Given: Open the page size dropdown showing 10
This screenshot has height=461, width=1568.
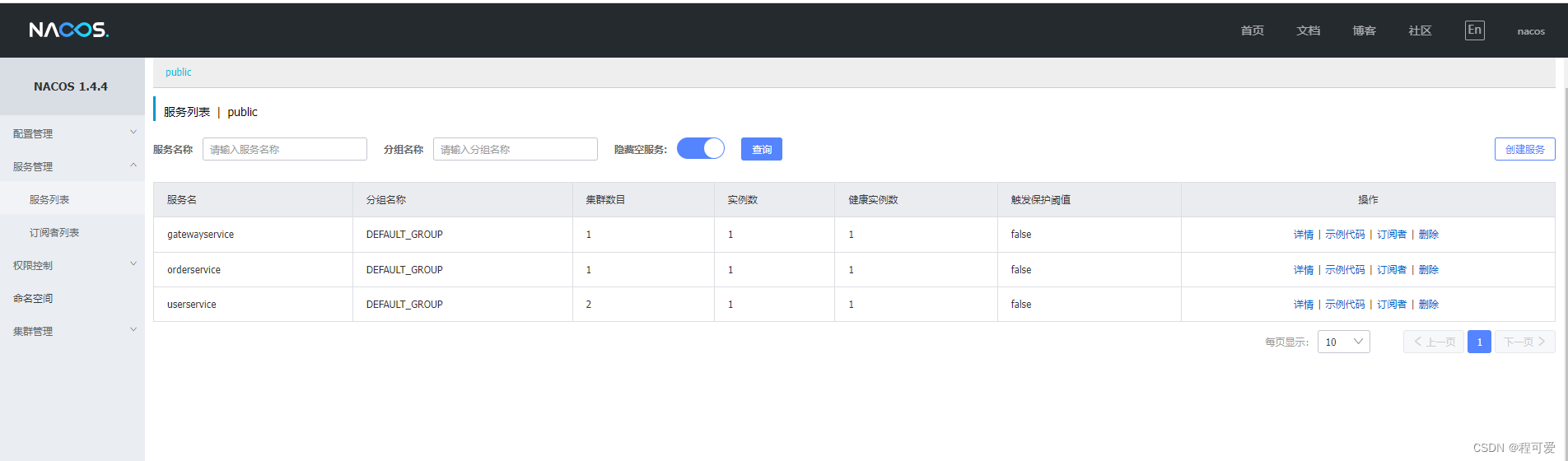Looking at the screenshot, I should pos(1343,342).
